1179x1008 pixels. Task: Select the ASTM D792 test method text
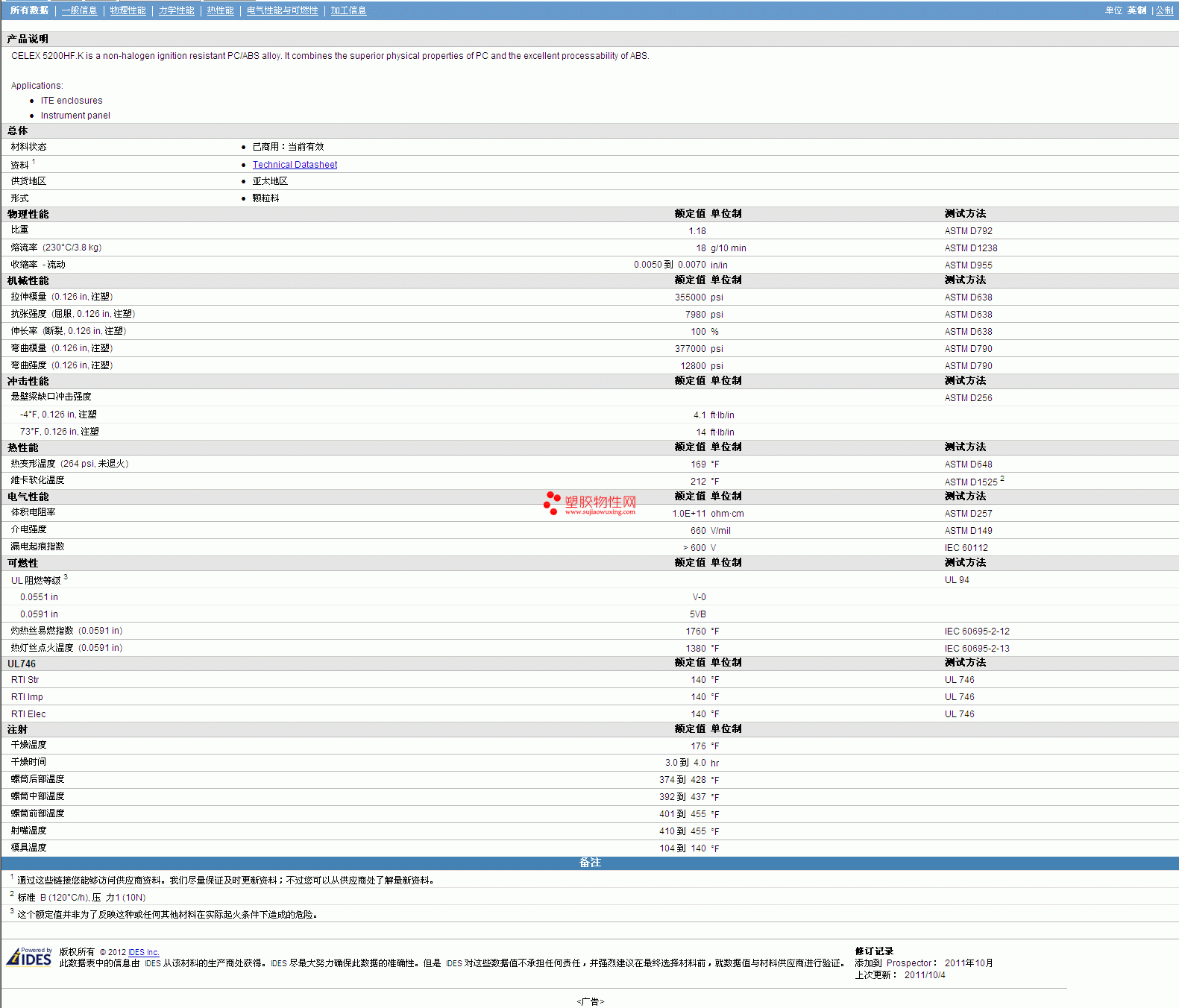968,231
